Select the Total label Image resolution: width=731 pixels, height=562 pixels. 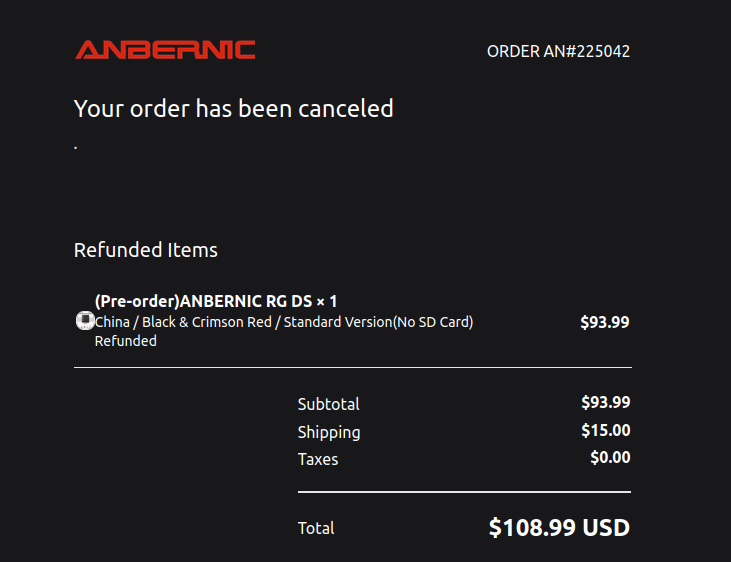coord(316,528)
